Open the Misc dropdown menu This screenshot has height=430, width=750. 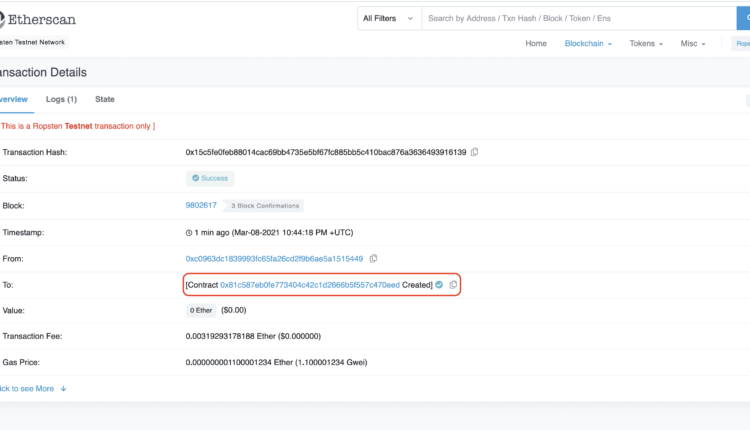(693, 44)
